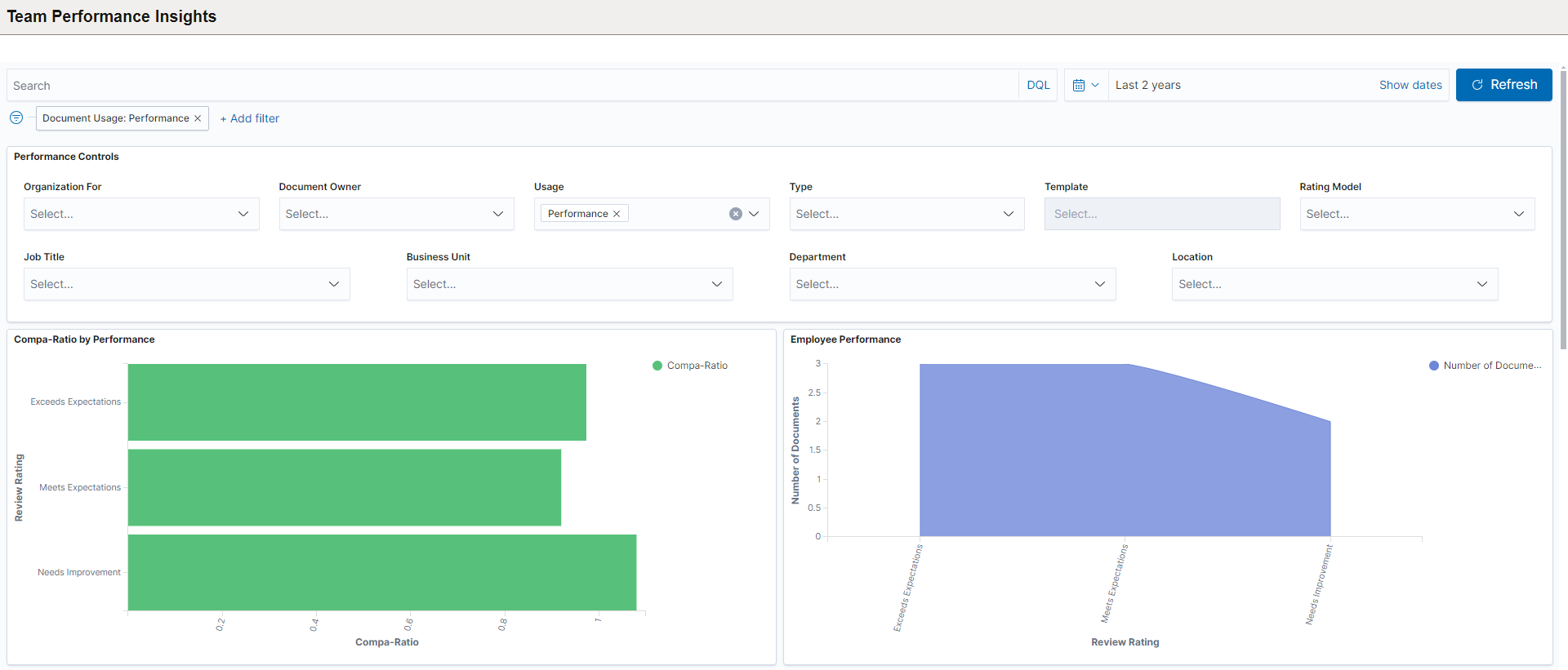Viewport: 1568px width, 670px height.
Task: Open the Document Owner dropdown
Action: [x=396, y=214]
